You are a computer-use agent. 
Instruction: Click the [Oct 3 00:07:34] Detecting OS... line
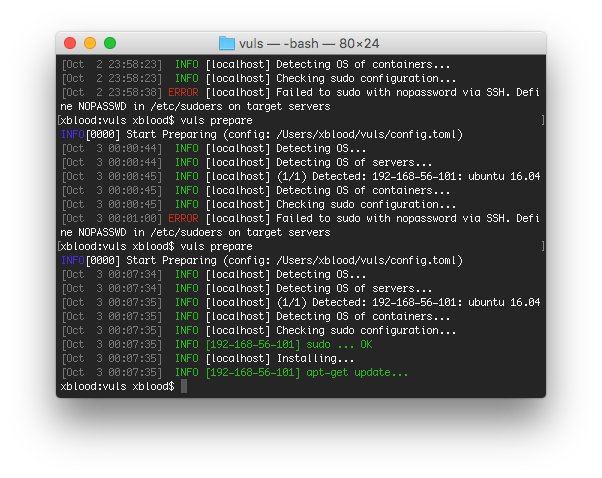coord(214,275)
